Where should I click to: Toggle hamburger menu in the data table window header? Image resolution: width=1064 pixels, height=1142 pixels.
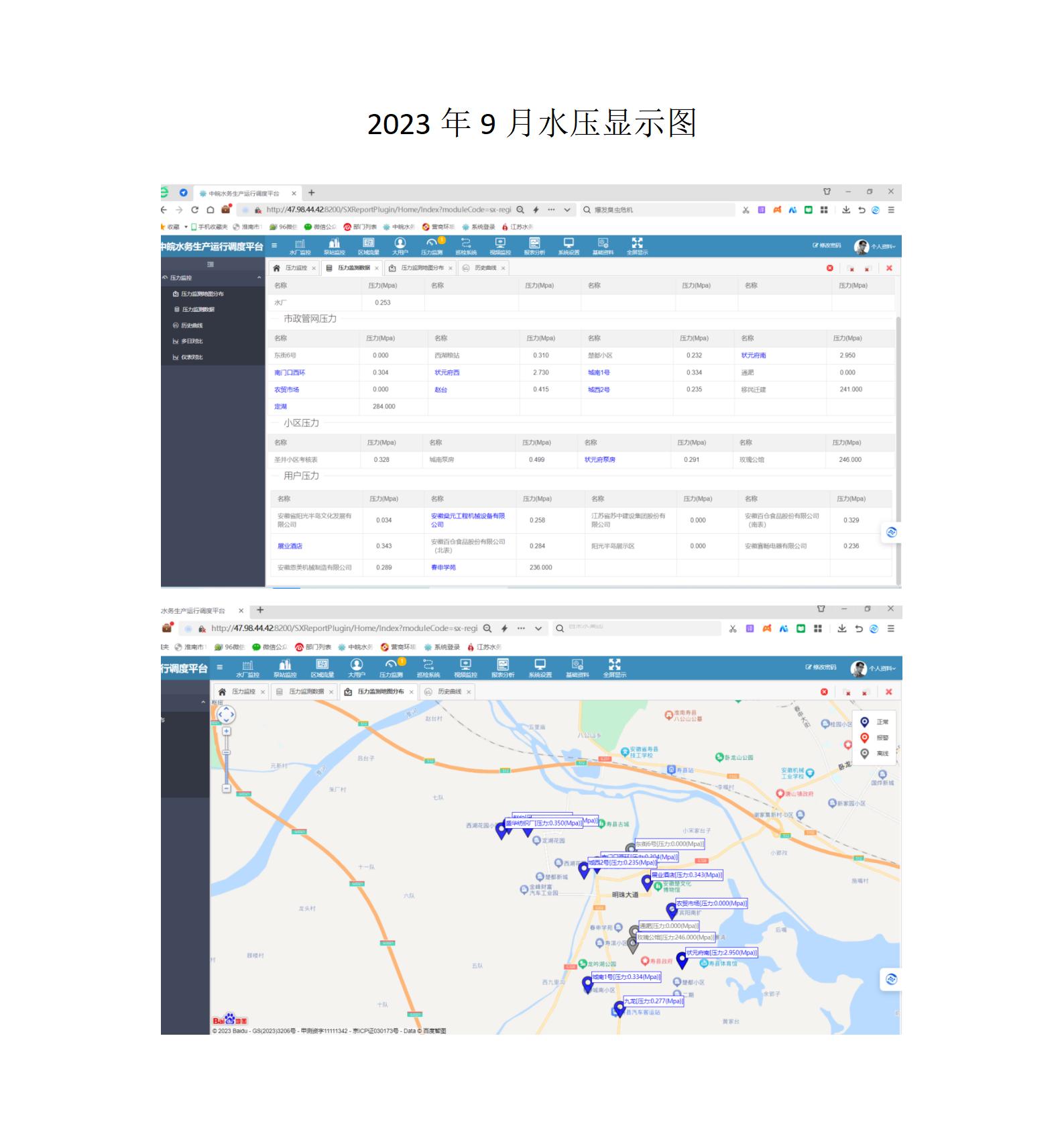(x=274, y=246)
